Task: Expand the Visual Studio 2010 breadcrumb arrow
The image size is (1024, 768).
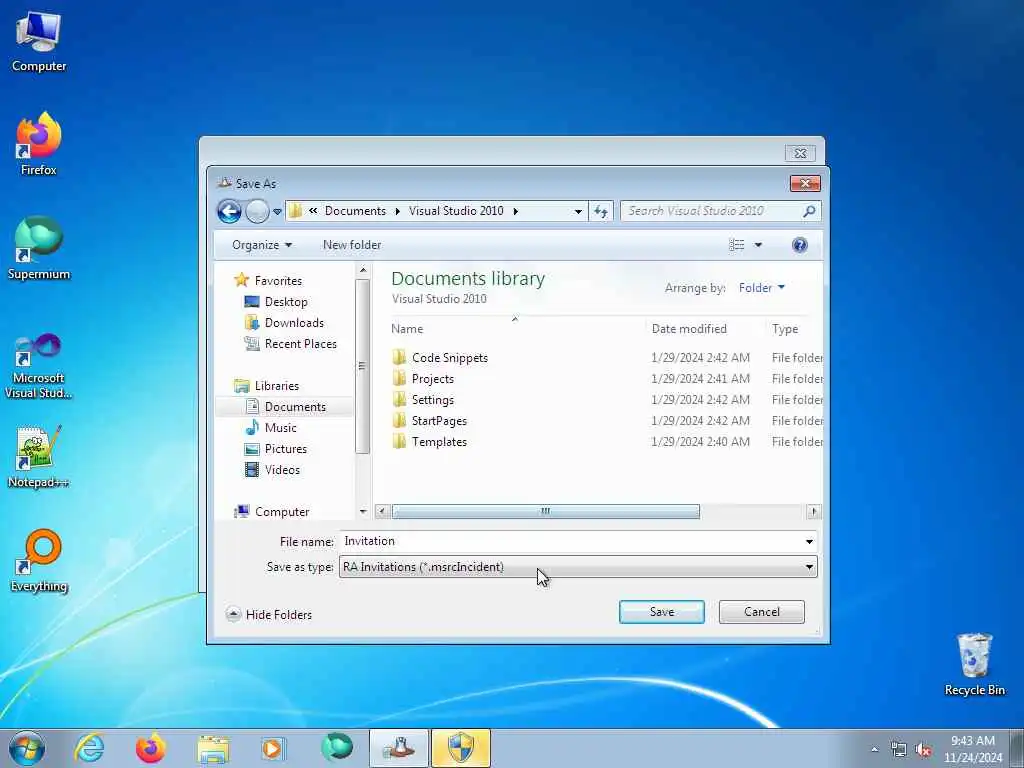Action: pyautogui.click(x=515, y=211)
